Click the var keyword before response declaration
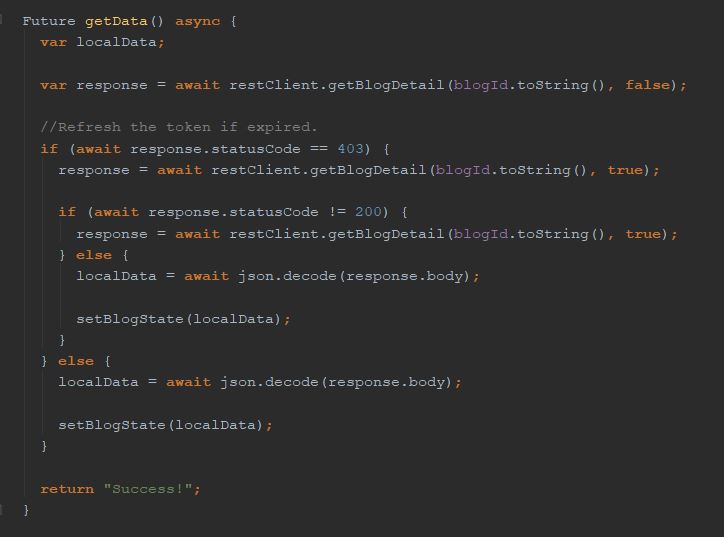This screenshot has width=724, height=537. [x=53, y=85]
